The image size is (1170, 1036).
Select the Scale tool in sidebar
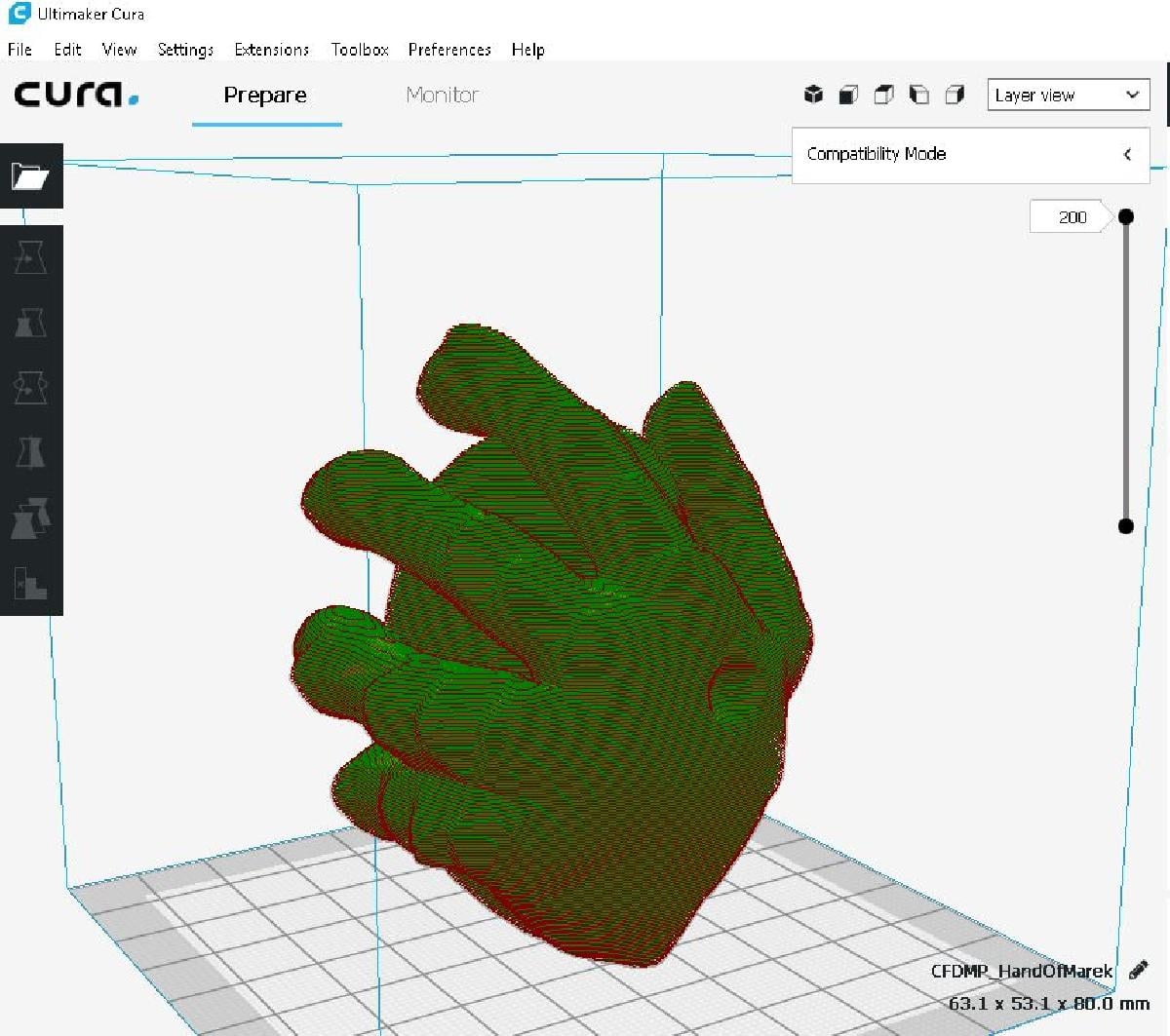coord(30,323)
